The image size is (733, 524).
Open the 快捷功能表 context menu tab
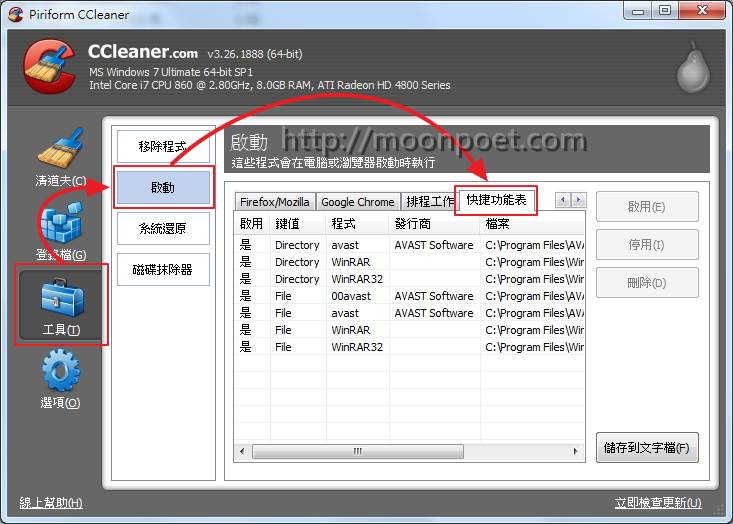click(x=496, y=200)
